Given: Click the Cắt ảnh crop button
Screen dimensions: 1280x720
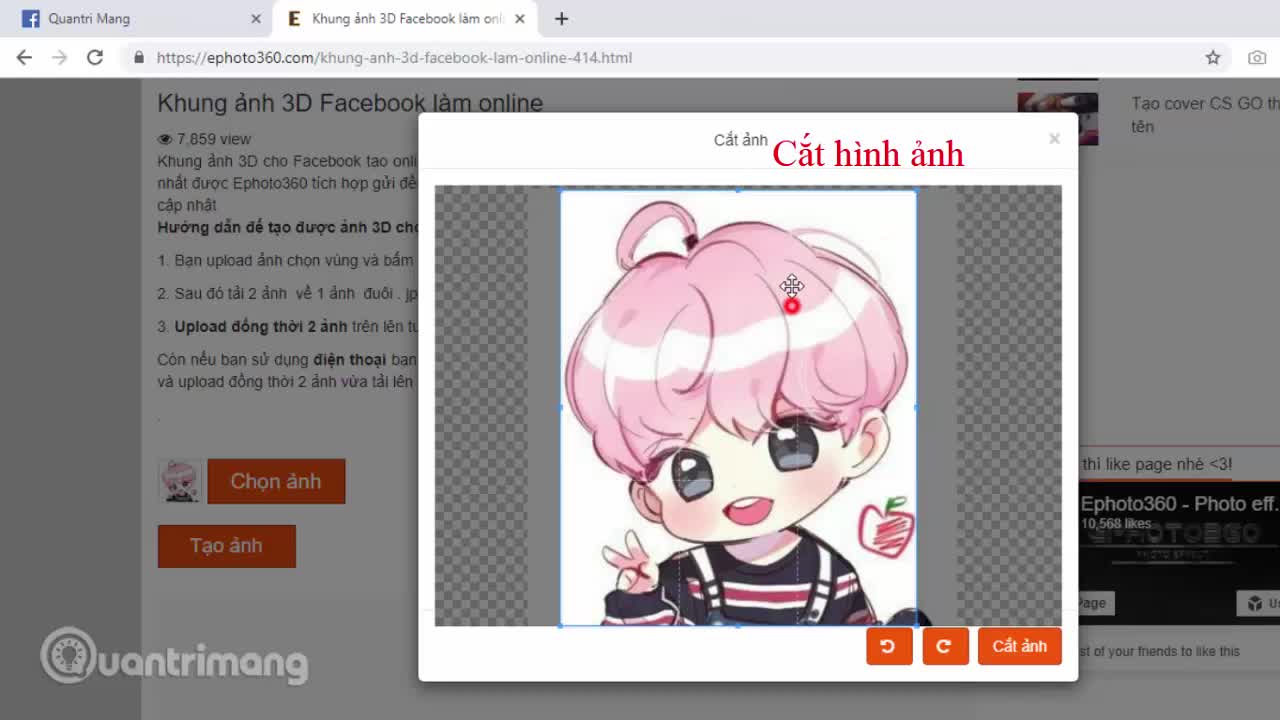Looking at the screenshot, I should (x=1019, y=646).
